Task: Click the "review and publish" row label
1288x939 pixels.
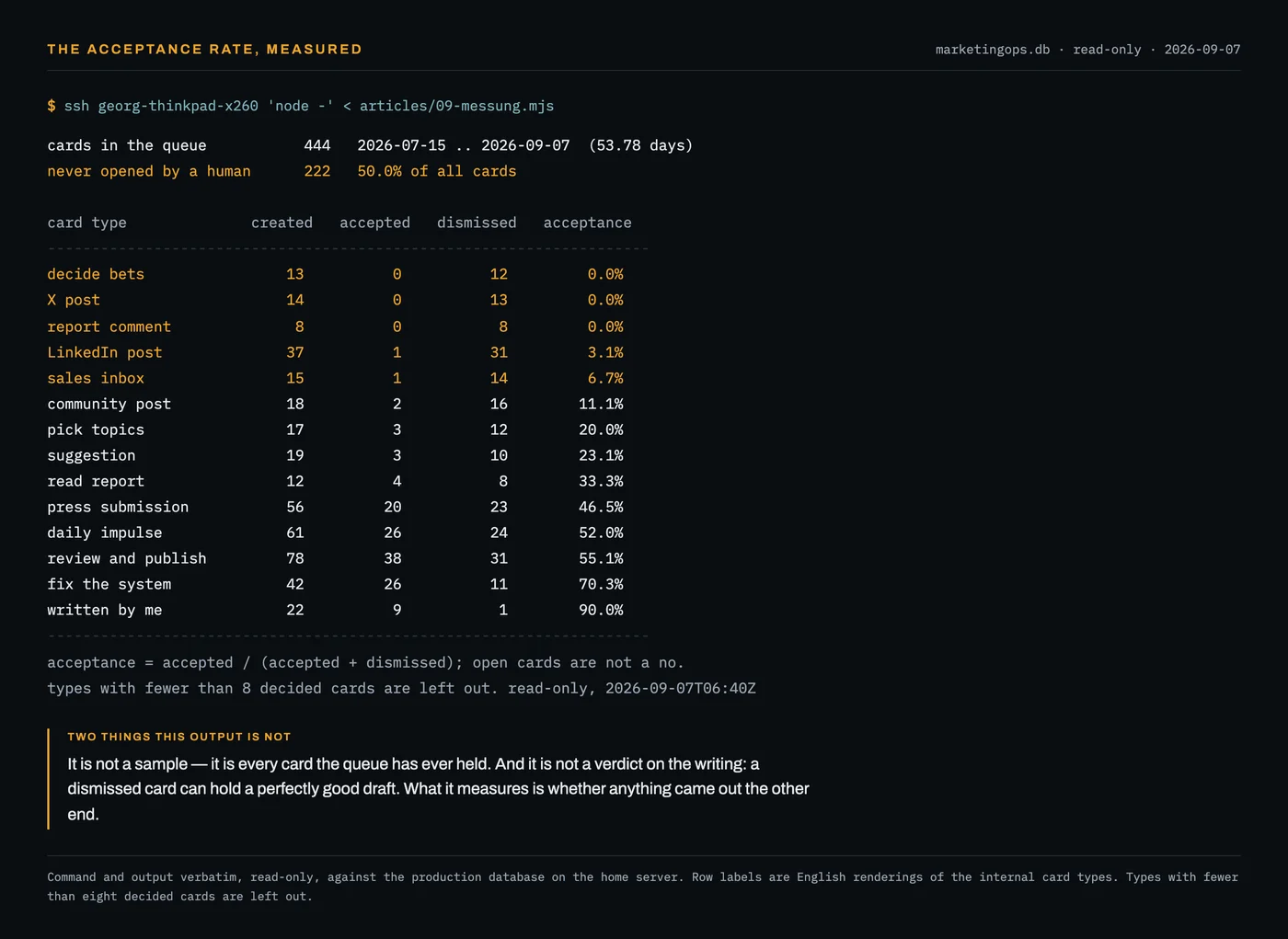Action: coord(127,558)
